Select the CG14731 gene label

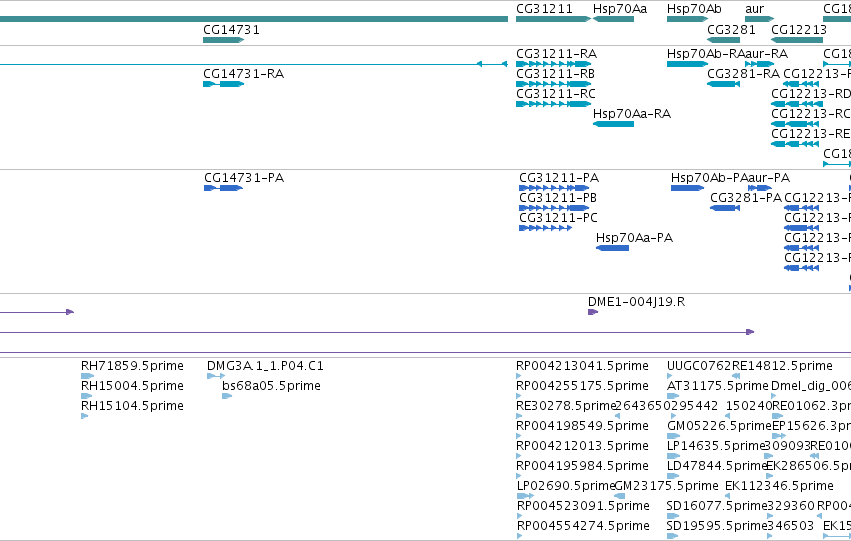pyautogui.click(x=231, y=30)
